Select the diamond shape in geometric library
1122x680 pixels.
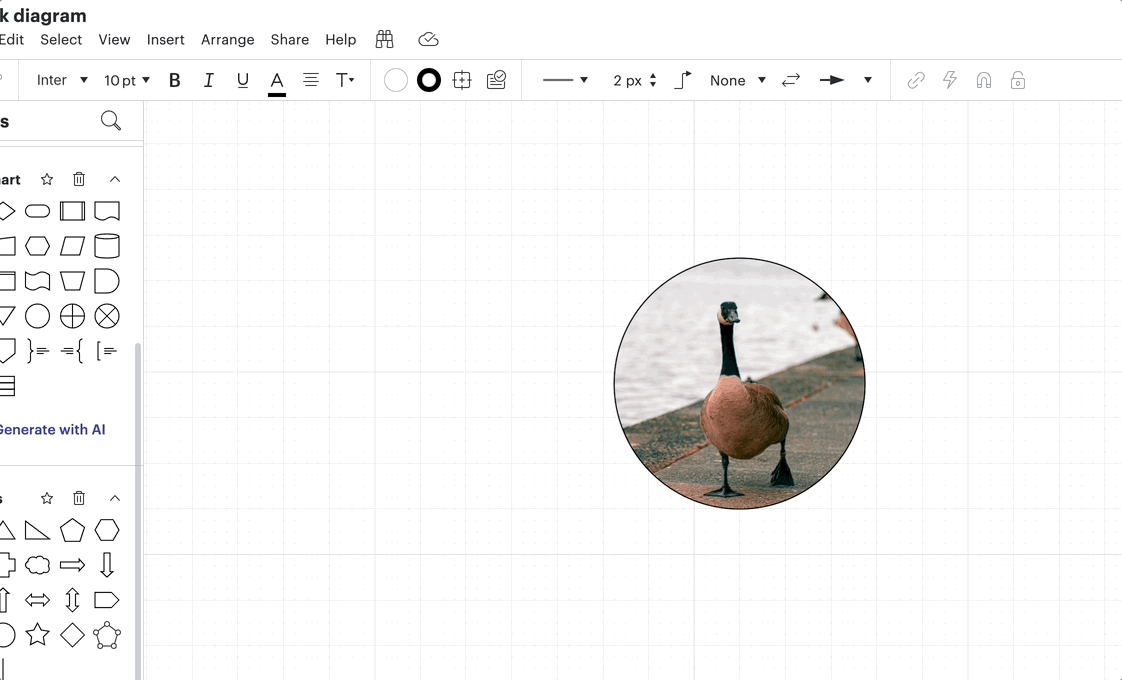pos(72,635)
